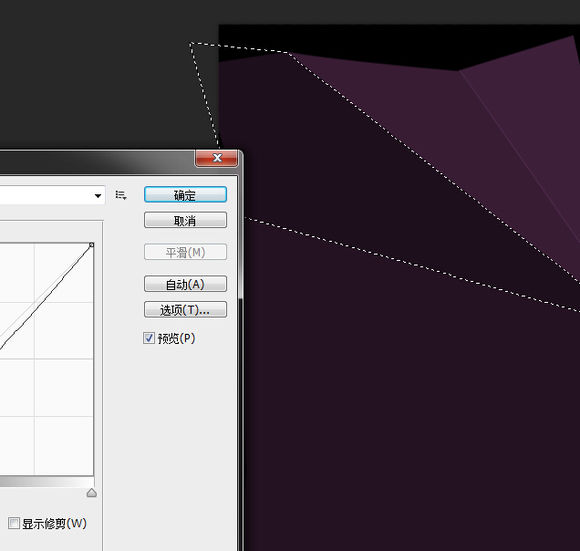This screenshot has width=580, height=551.
Task: Close the Curves dialog with red X
Action: point(216,158)
